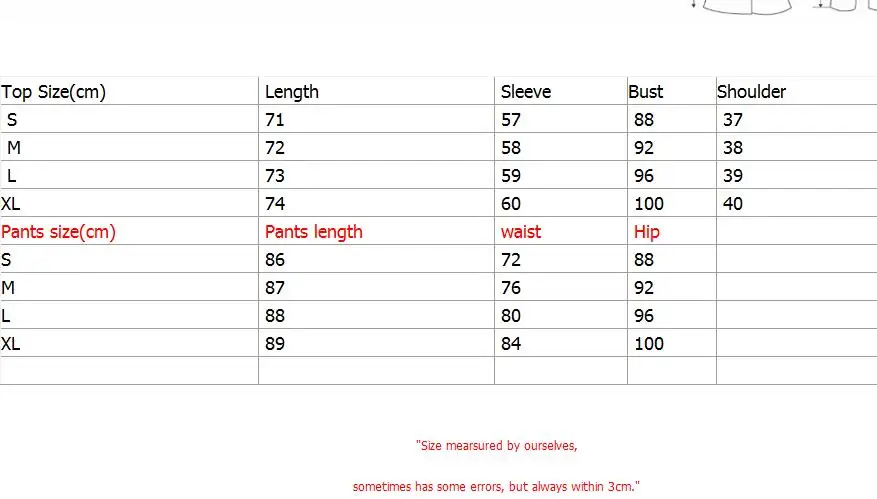Select the red "Pants size(cm)" cell
The width and height of the screenshot is (877, 499).
[59, 232]
